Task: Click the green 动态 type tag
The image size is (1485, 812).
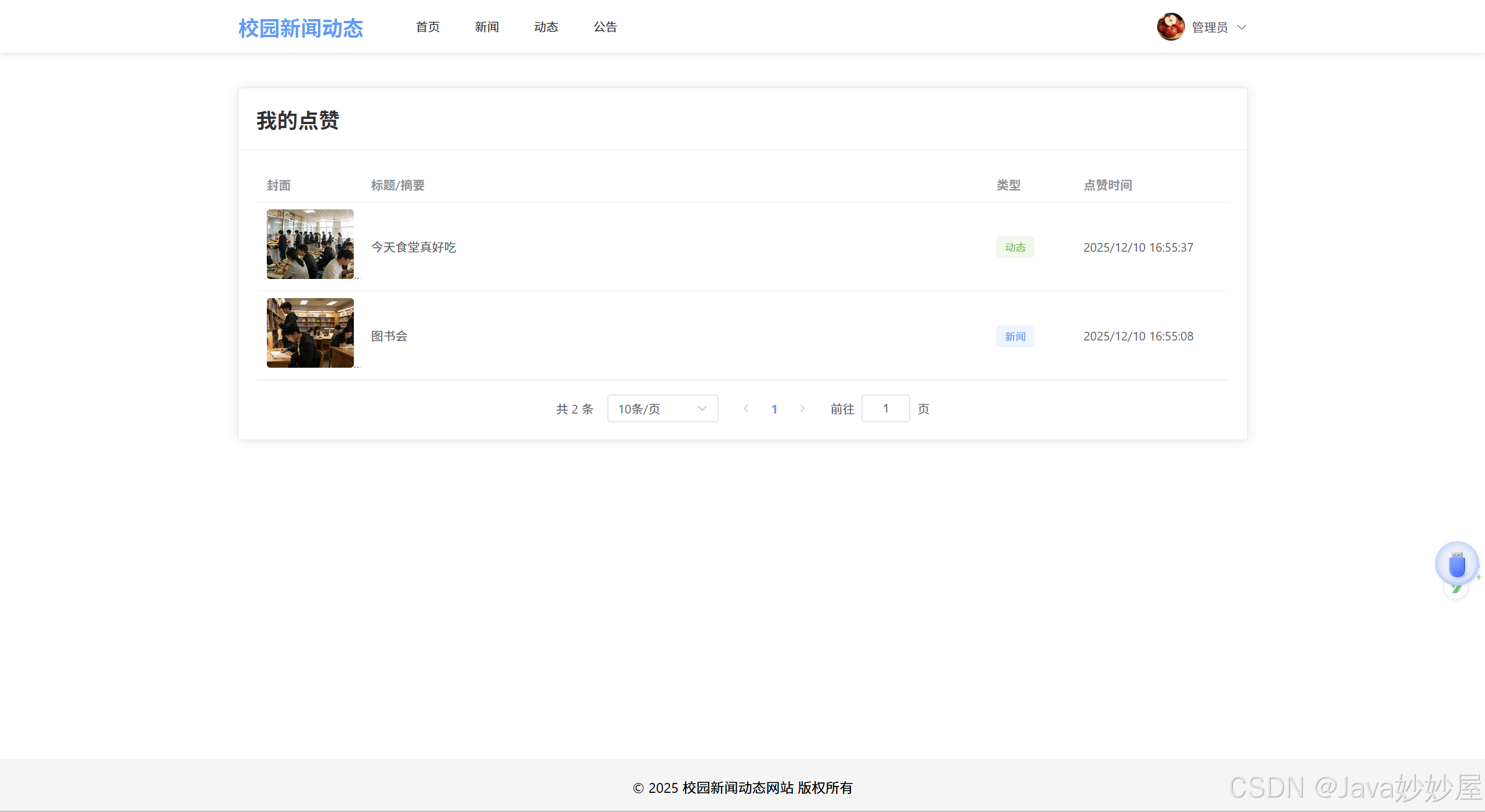Action: tap(1015, 247)
